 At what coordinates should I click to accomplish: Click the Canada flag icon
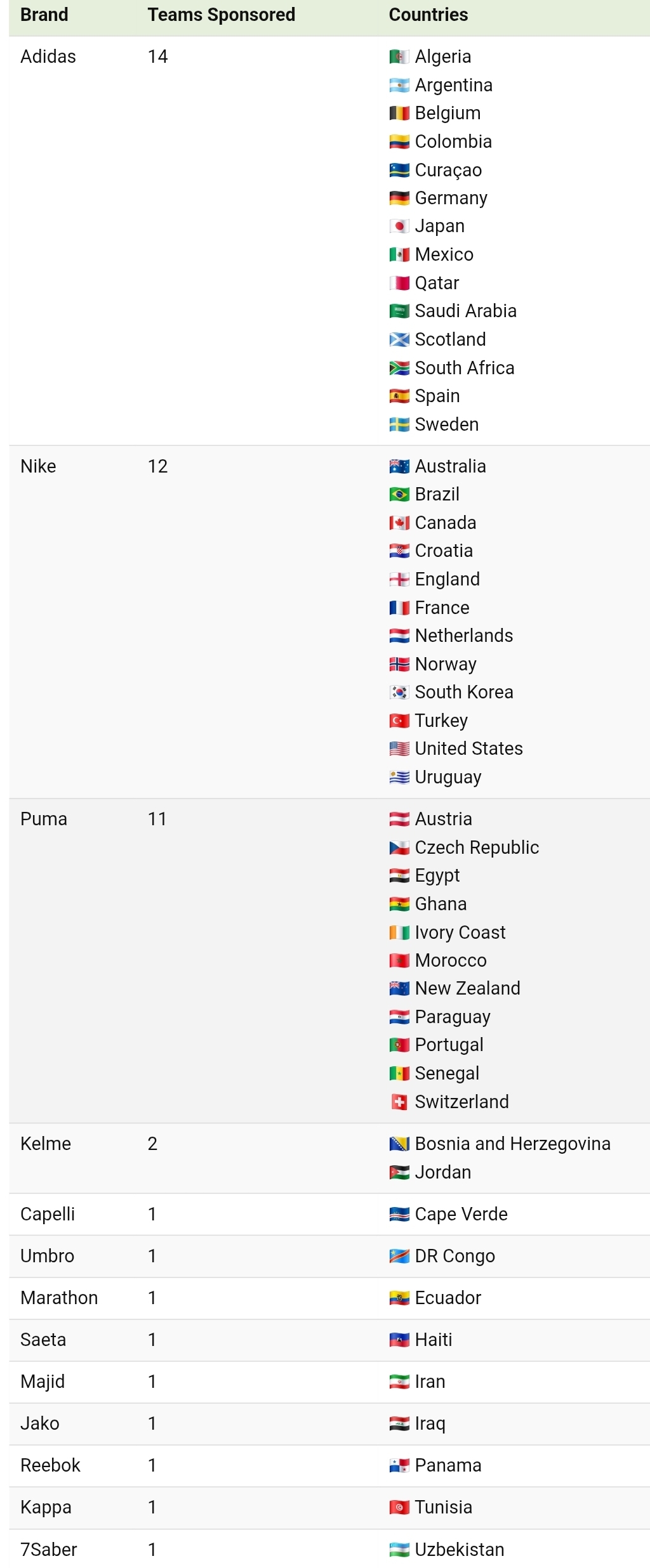[x=399, y=523]
